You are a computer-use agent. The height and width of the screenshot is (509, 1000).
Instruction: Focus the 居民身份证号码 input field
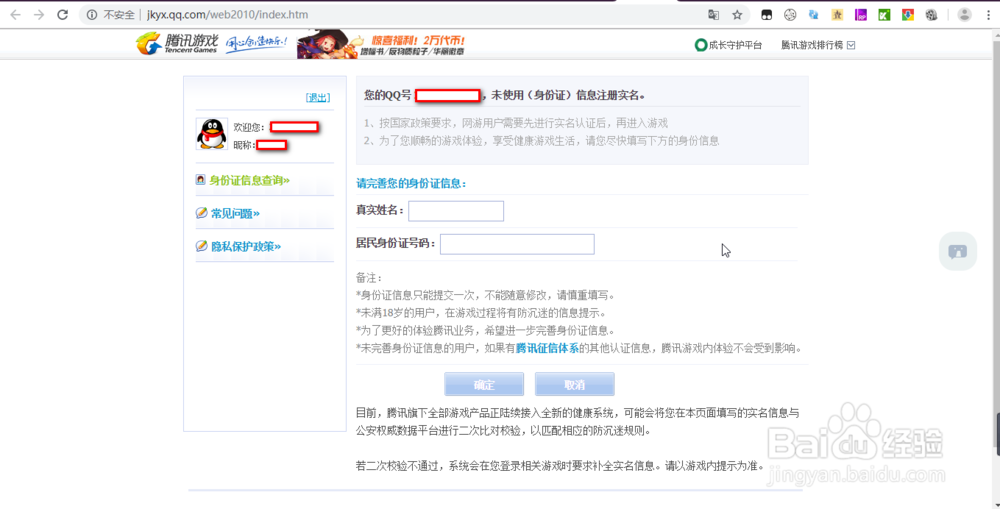coord(517,244)
